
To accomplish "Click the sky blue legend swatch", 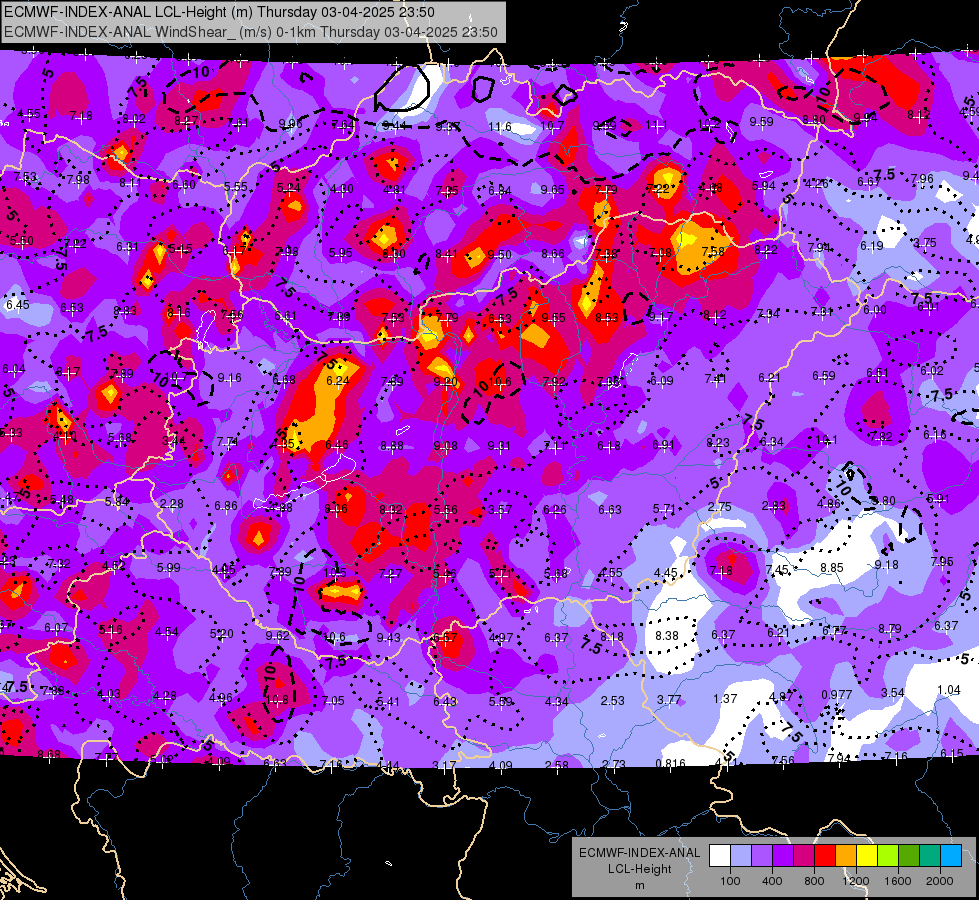I will point(951,855).
